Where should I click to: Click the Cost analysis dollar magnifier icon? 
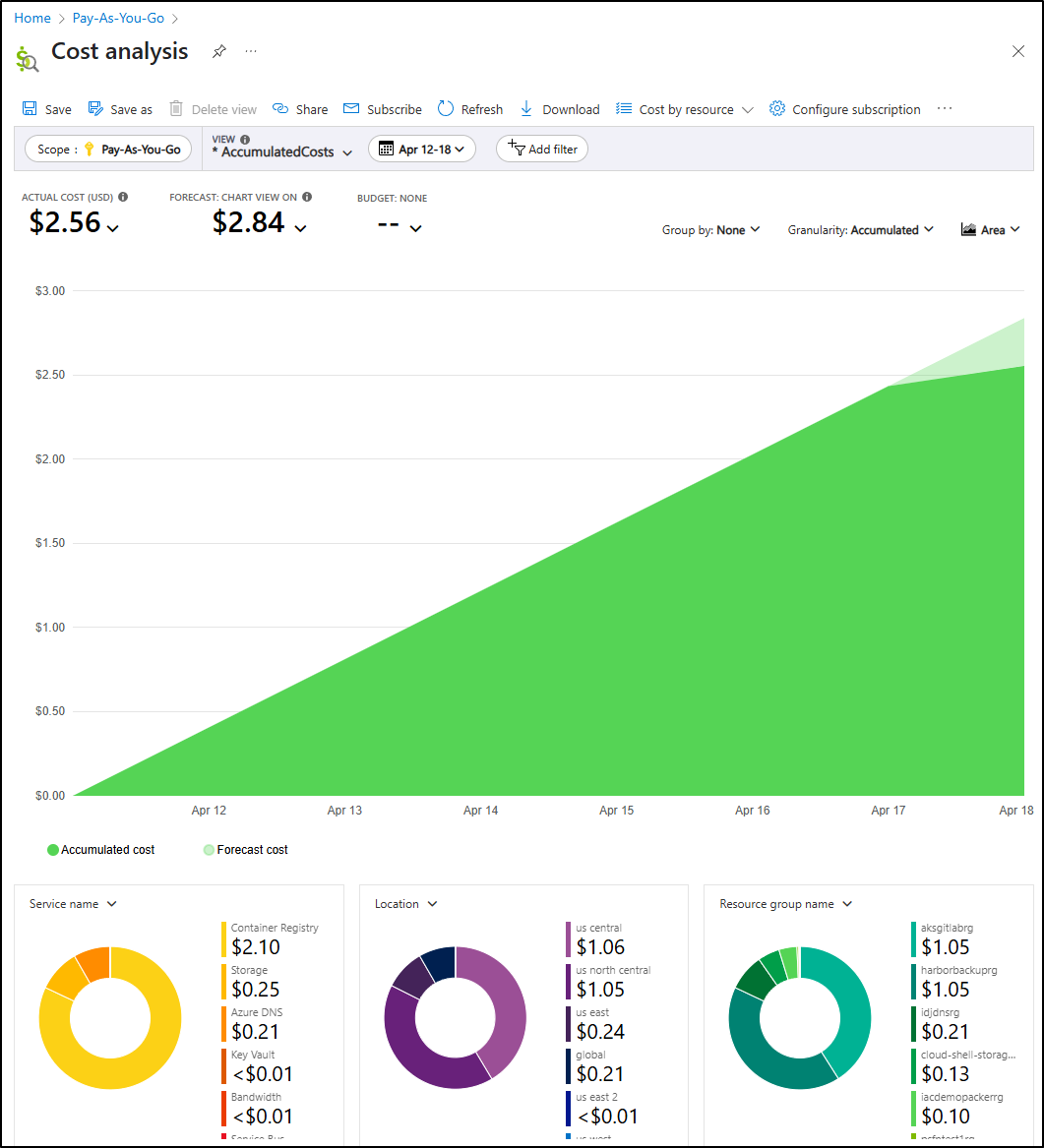(x=28, y=60)
